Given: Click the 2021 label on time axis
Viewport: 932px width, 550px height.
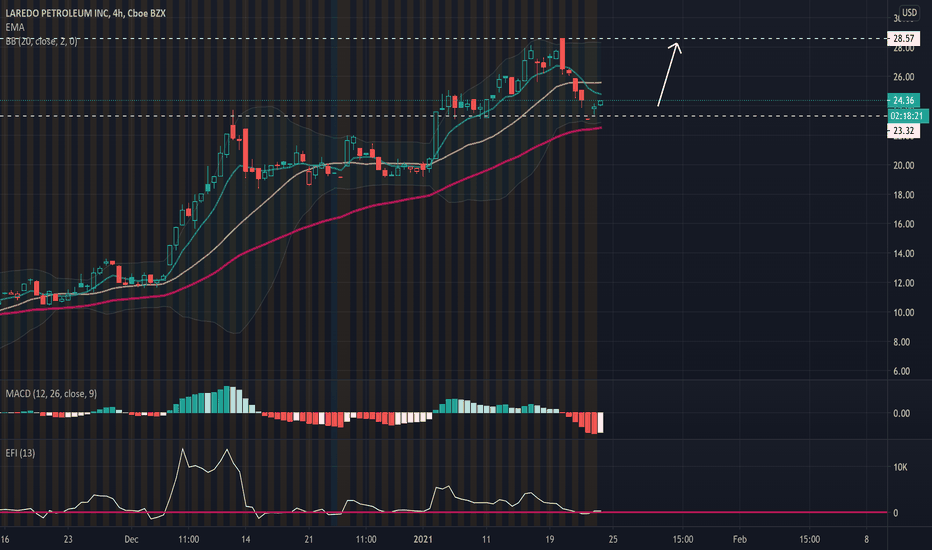Looking at the screenshot, I should (423, 539).
